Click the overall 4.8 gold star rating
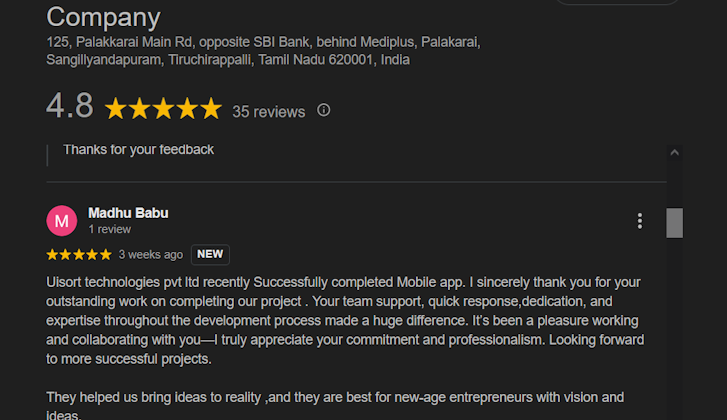The image size is (727, 420). pyautogui.click(x=163, y=109)
